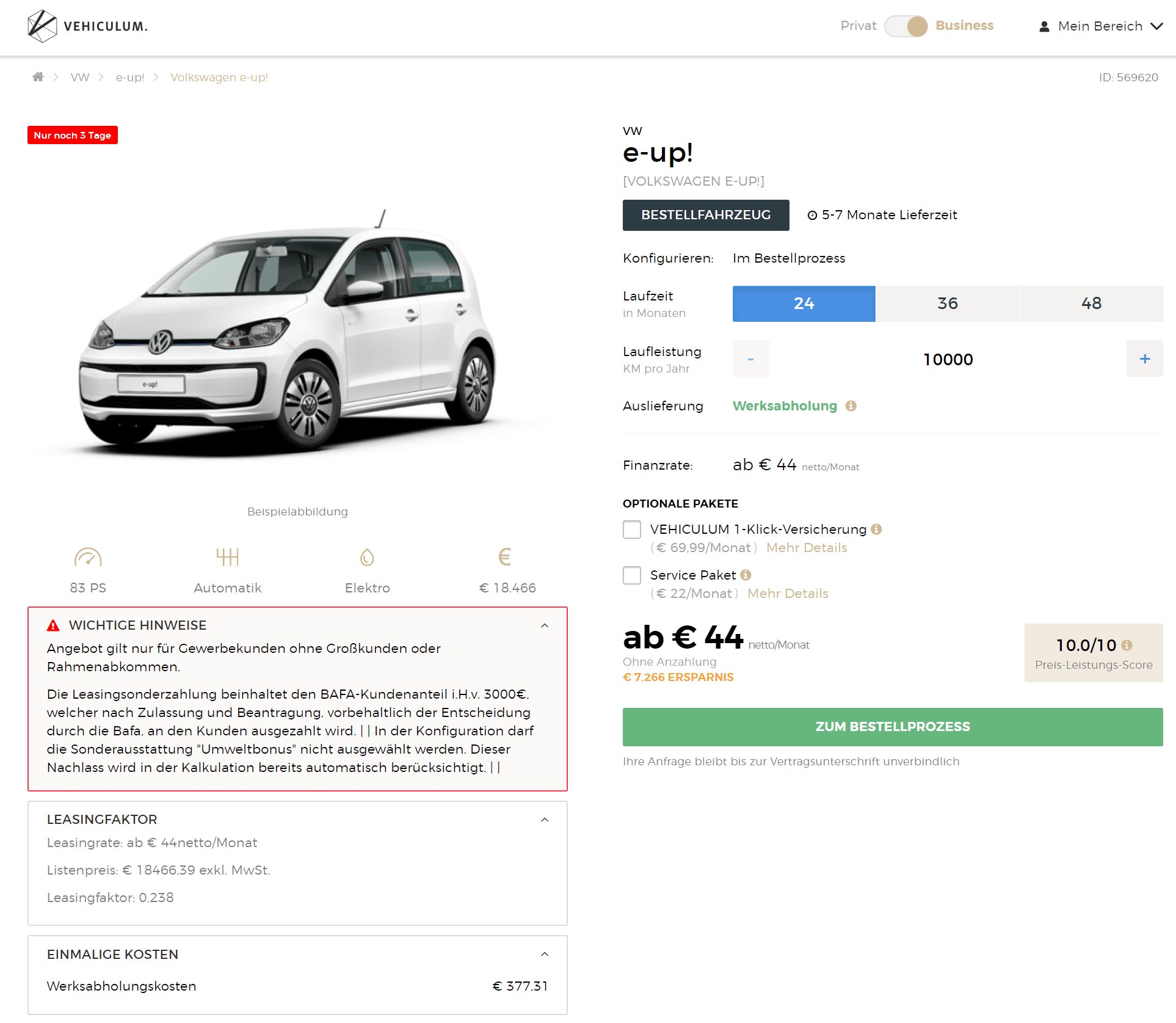This screenshot has width=1176, height=1023.
Task: Open Service Paket Mehr Details link
Action: click(x=788, y=594)
